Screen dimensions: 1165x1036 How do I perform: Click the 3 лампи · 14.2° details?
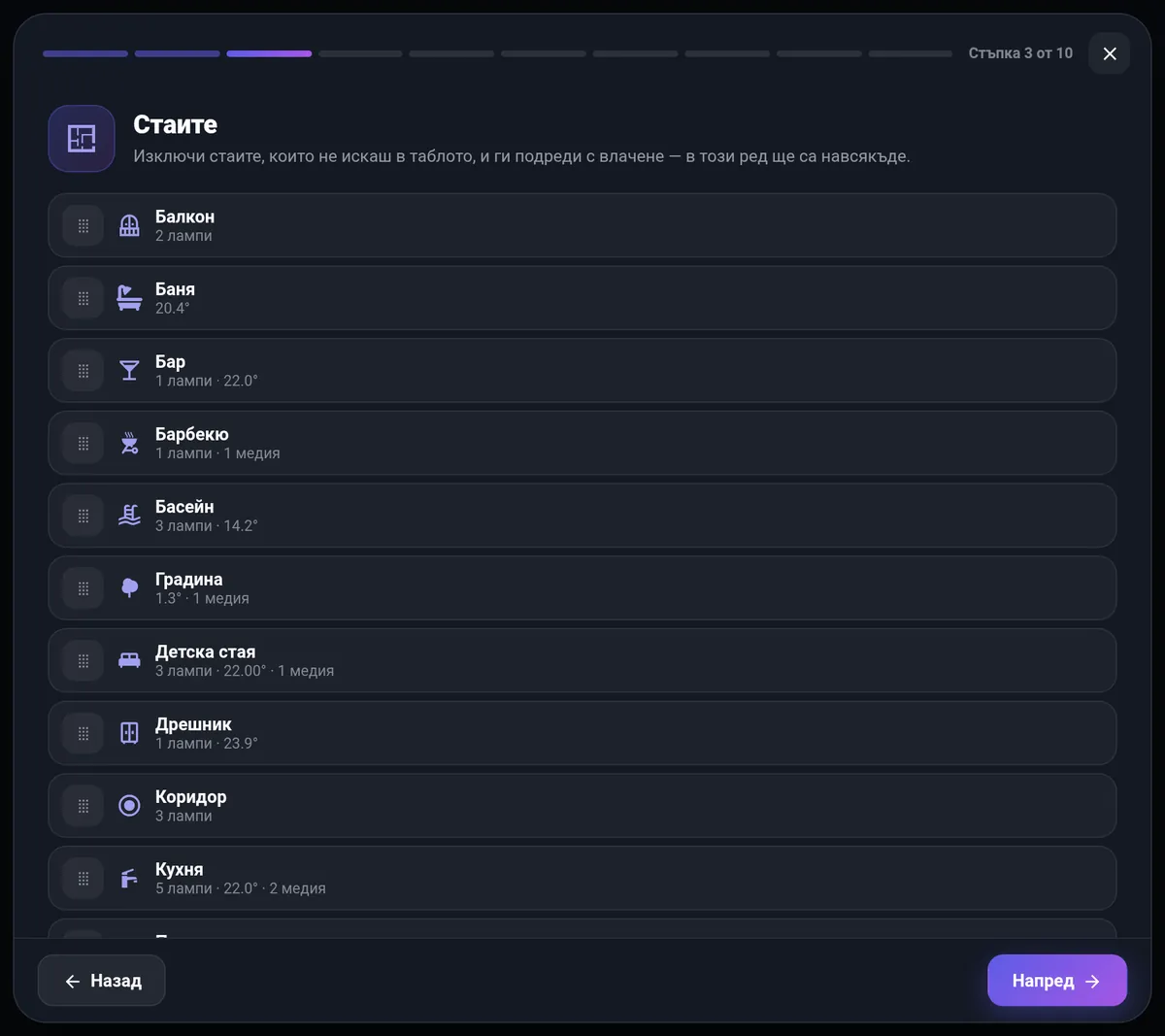pos(207,526)
